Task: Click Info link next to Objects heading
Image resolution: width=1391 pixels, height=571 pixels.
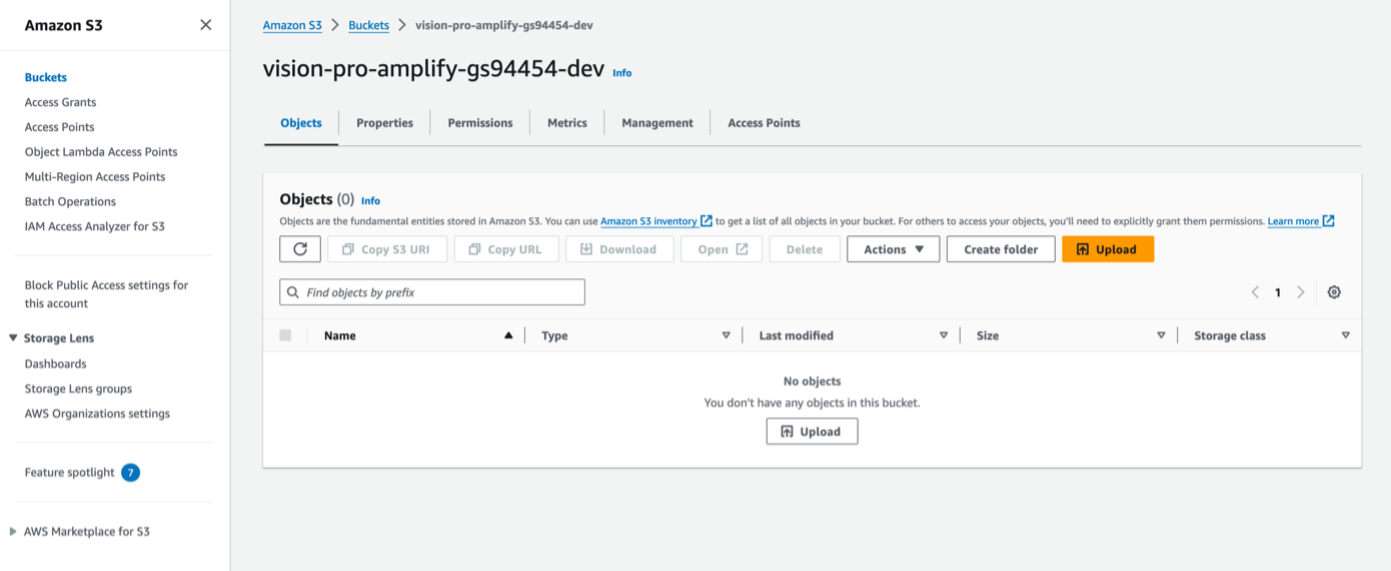Action: pos(371,201)
